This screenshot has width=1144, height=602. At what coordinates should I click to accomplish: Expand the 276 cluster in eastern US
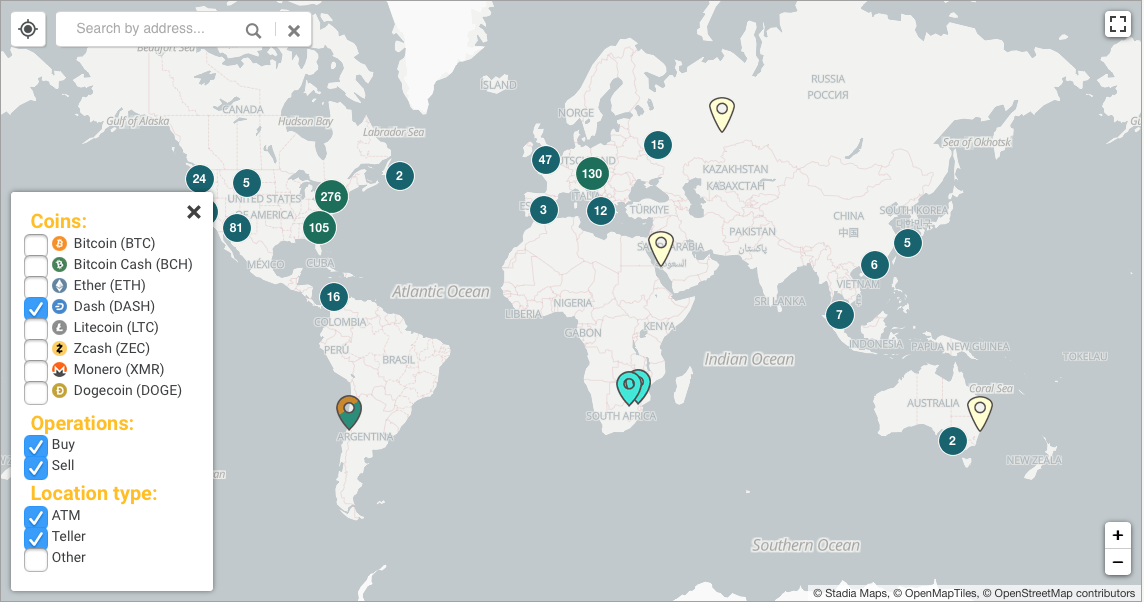click(331, 196)
